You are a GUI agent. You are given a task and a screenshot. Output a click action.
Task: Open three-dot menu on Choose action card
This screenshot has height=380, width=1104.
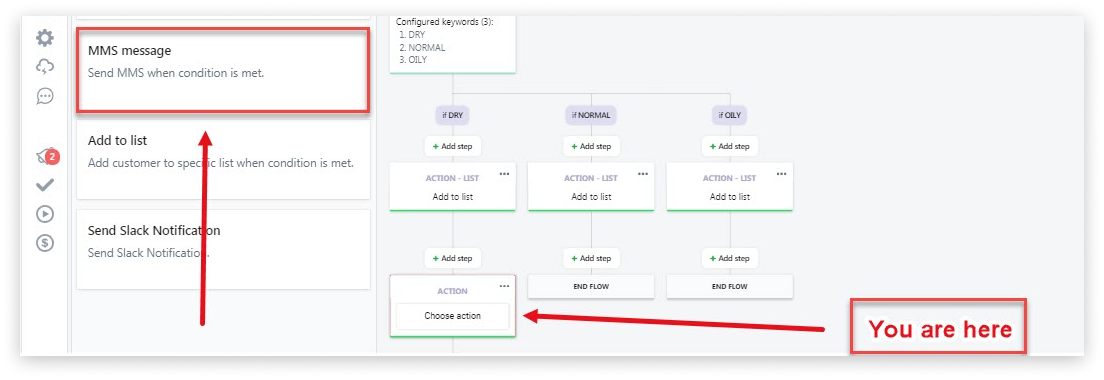504,286
